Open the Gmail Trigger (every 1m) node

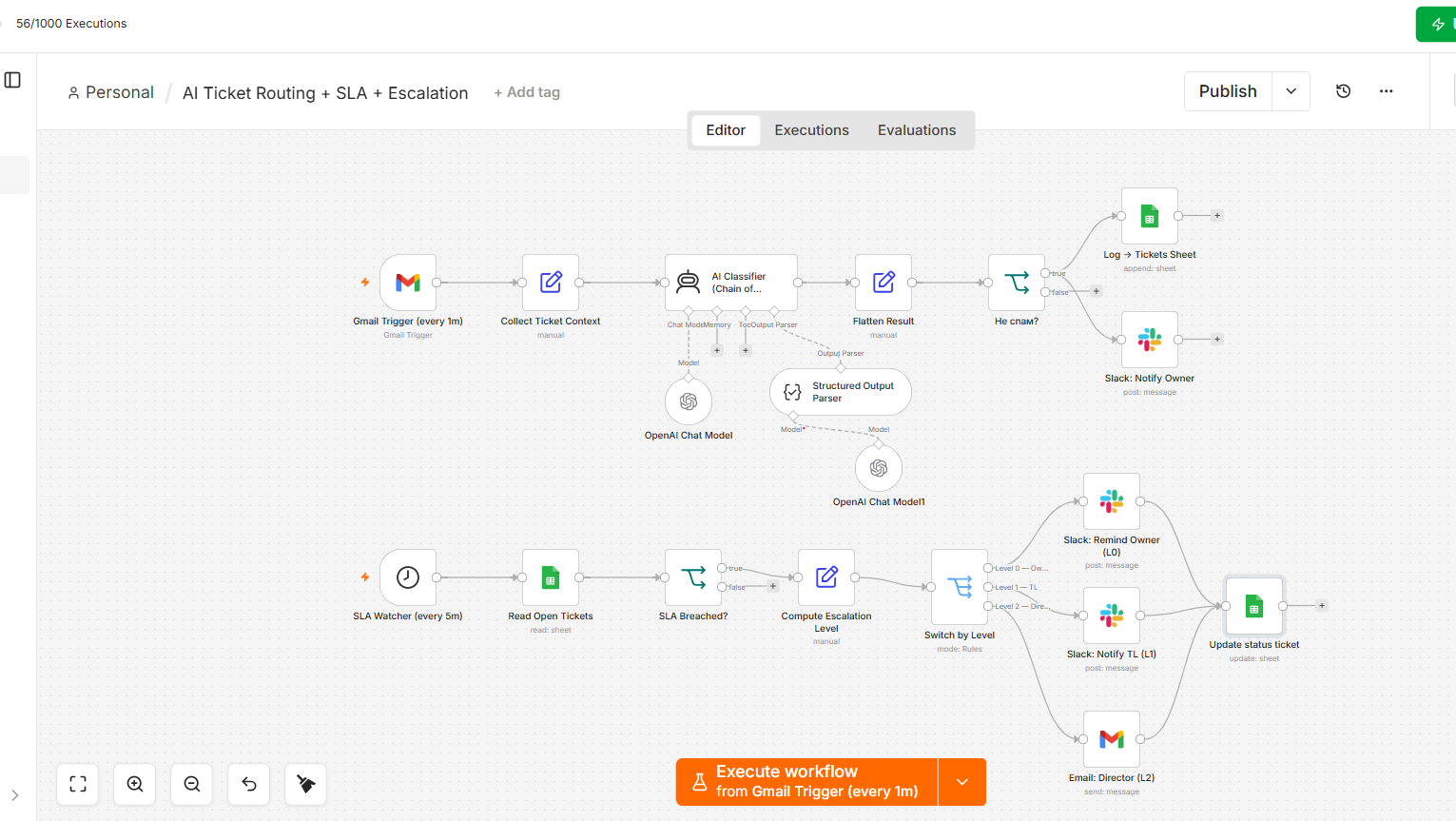coord(408,283)
